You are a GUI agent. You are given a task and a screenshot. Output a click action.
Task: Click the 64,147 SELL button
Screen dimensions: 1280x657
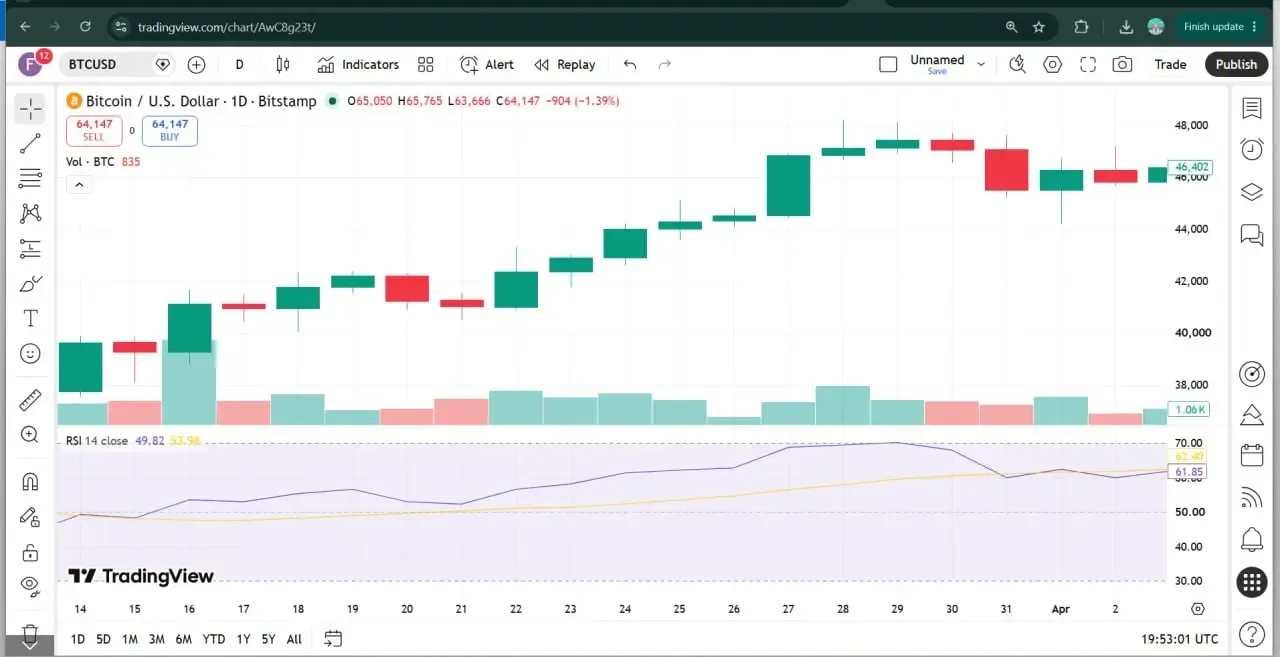93,130
